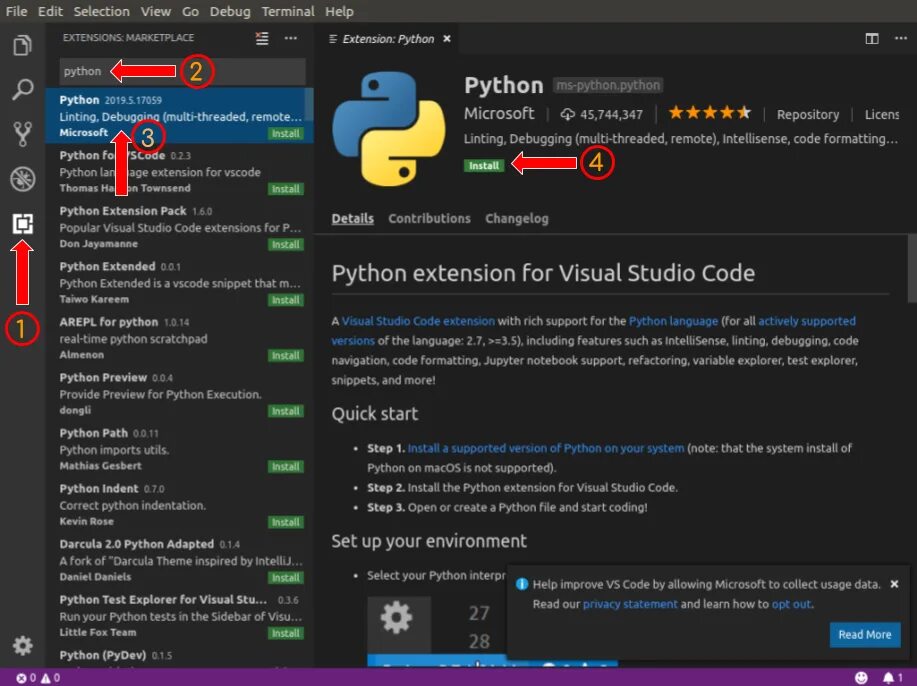The height and width of the screenshot is (686, 917).
Task: Open the Debug view icon
Action: 22,179
